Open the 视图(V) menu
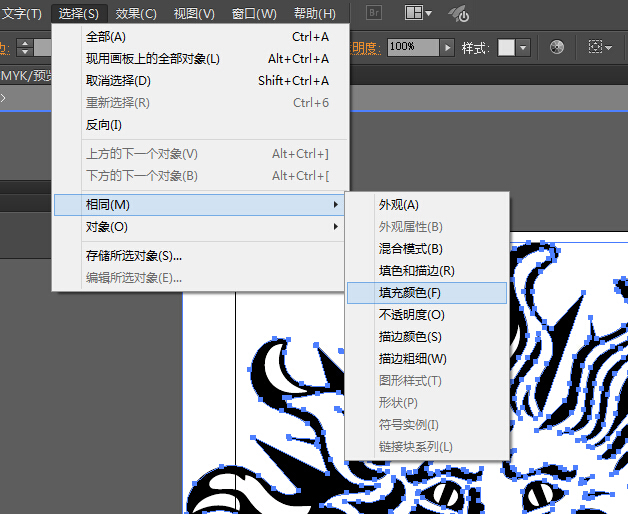This screenshot has height=514, width=628. [194, 14]
